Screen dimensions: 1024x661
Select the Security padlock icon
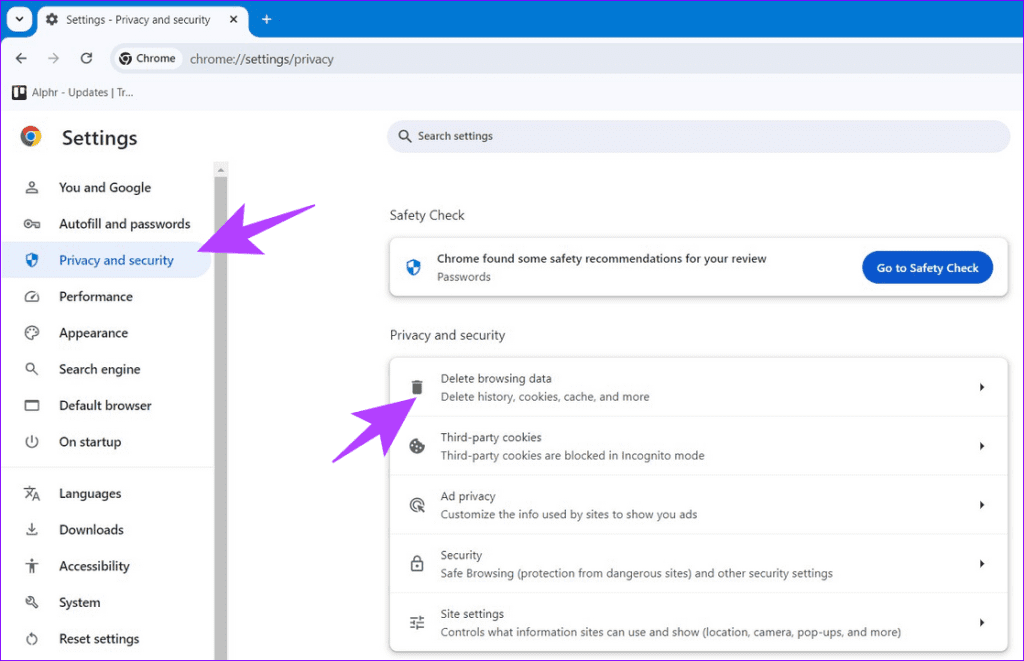[x=416, y=563]
